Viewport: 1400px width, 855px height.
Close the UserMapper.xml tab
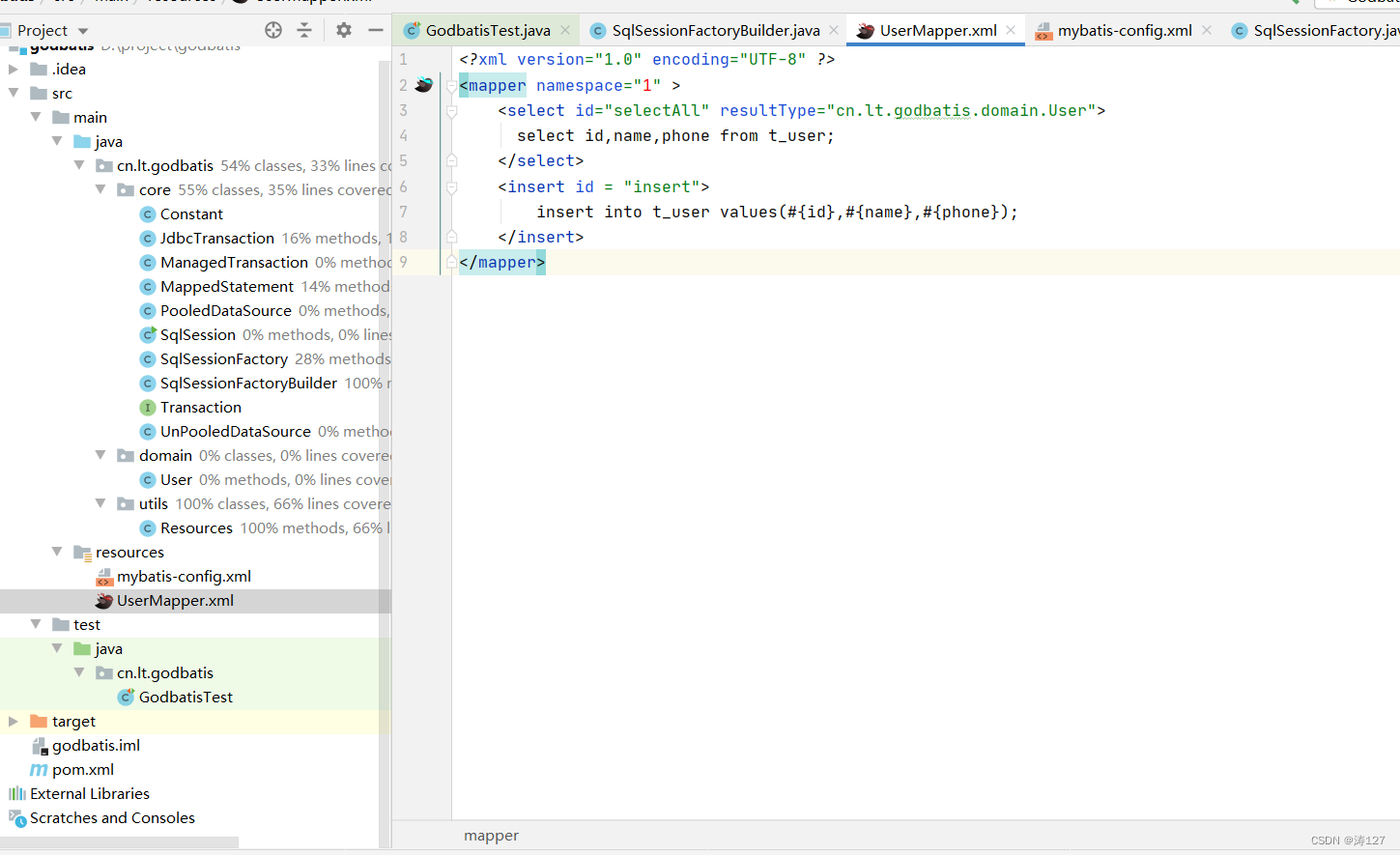tap(1011, 30)
